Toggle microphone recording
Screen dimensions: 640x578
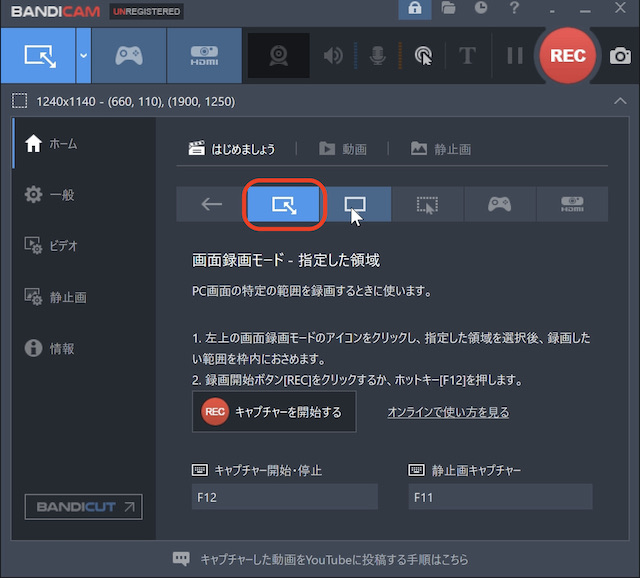pyautogui.click(x=378, y=56)
